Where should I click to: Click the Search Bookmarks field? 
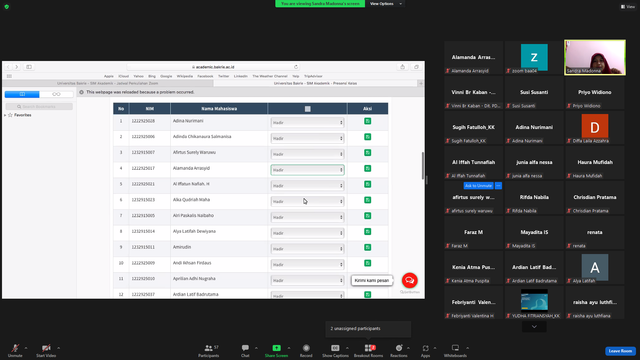tap(39, 107)
